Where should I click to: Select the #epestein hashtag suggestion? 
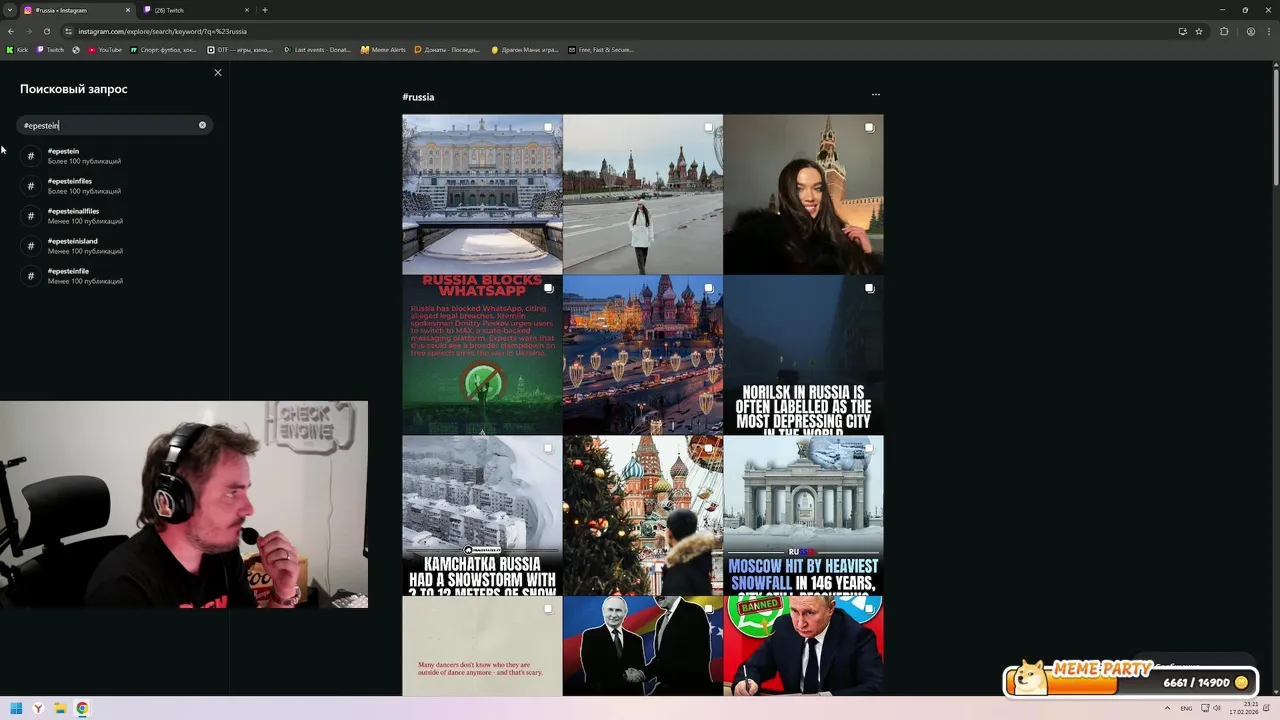click(115, 156)
